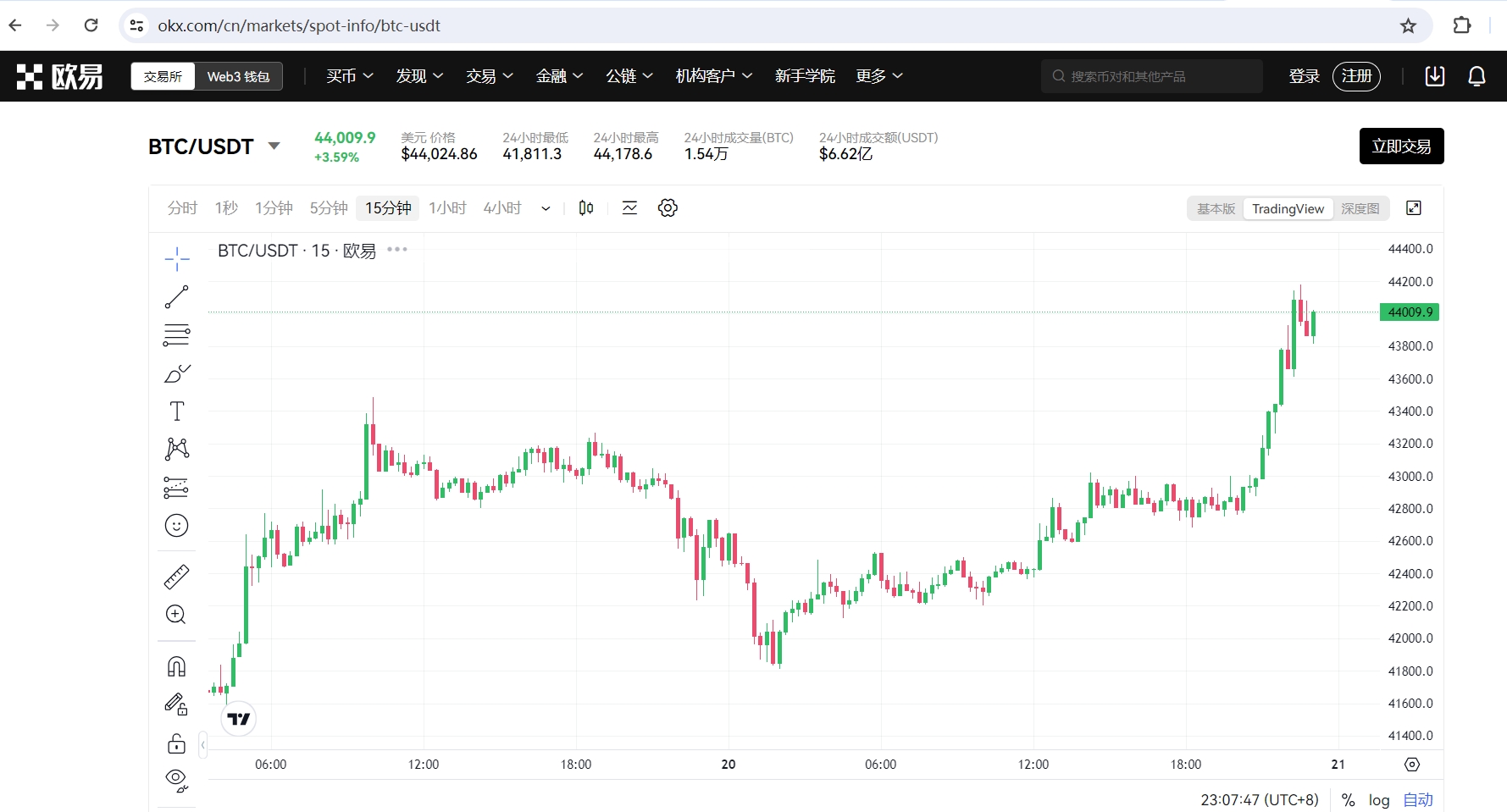This screenshot has width=1507, height=812.
Task: Select the brush drawing tool
Action: pos(176,373)
